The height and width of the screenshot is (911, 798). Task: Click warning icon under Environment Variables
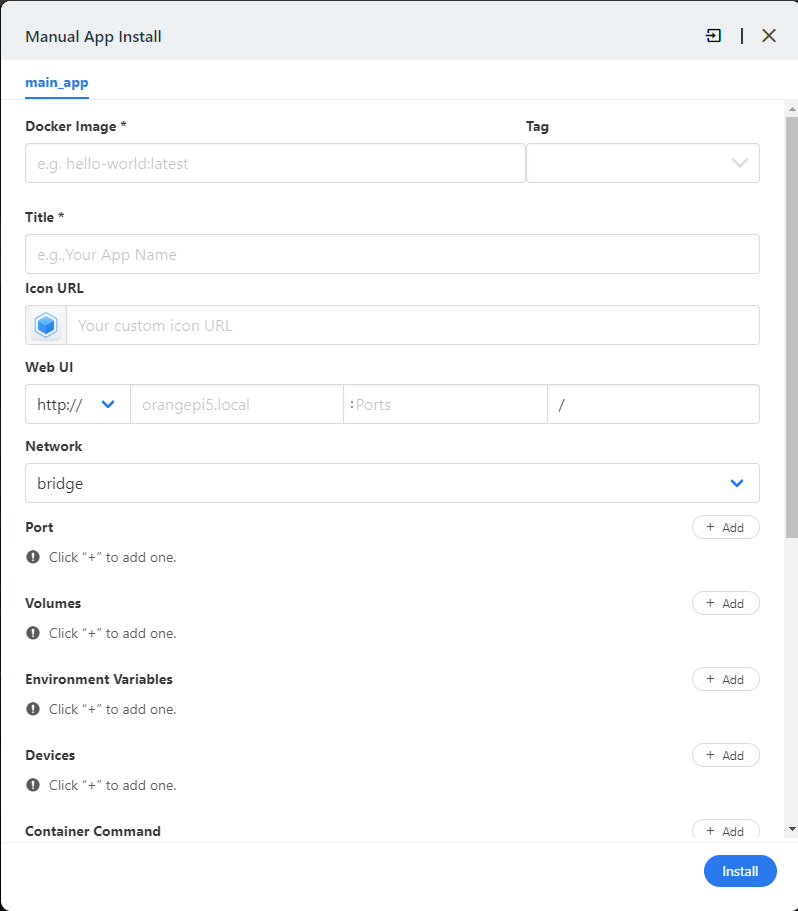(33, 709)
